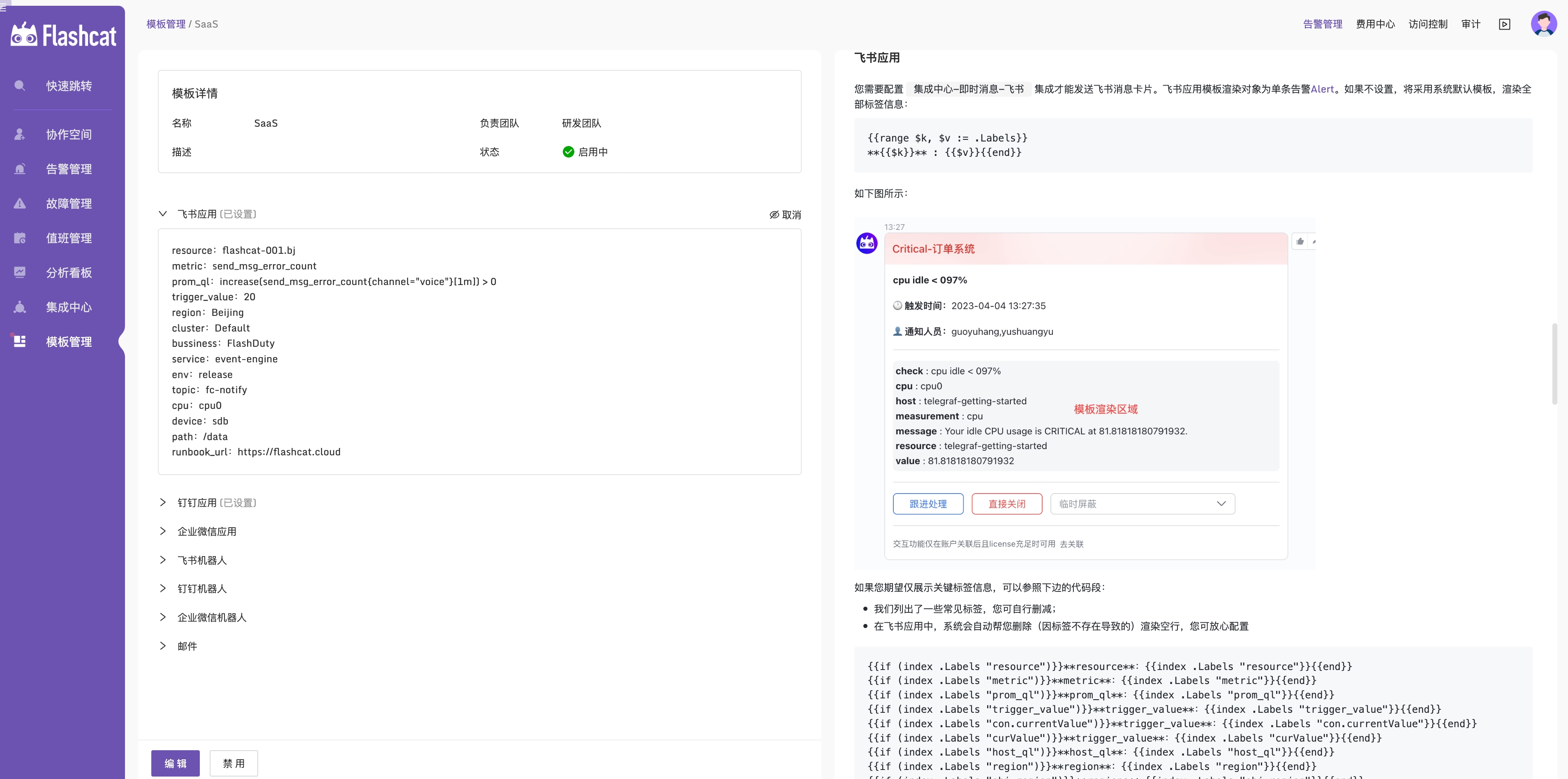The height and width of the screenshot is (779, 1568).
Task: Give thumbs-up on the alert card
Action: [1301, 241]
